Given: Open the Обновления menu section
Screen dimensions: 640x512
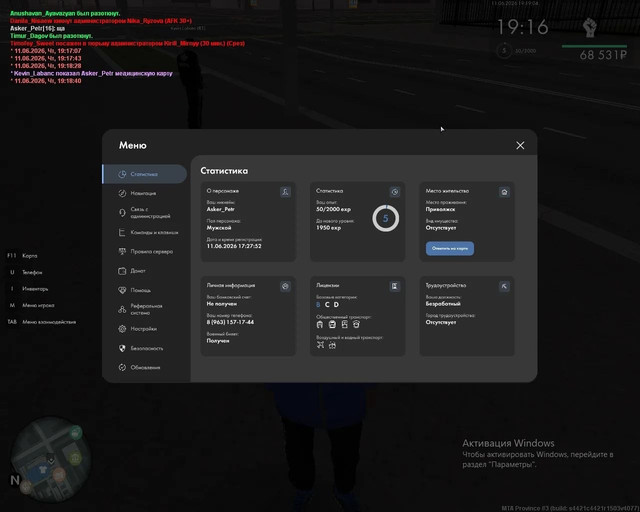Looking at the screenshot, I should pos(139,367).
